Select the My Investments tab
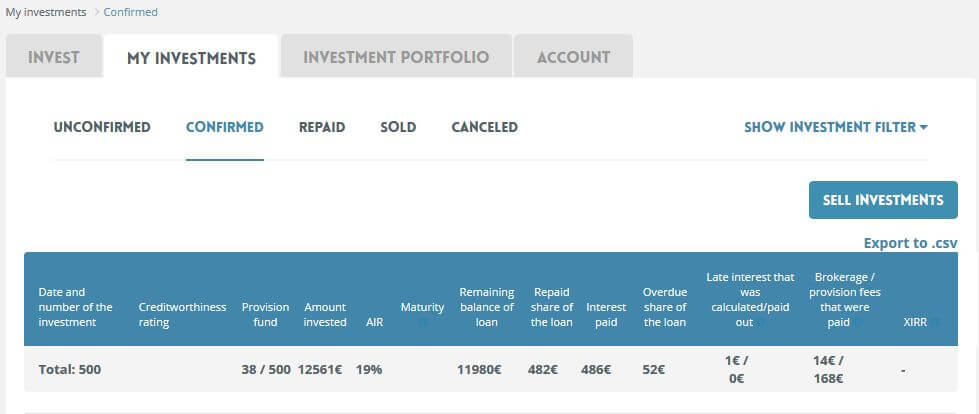The width and height of the screenshot is (979, 414). pyautogui.click(x=191, y=57)
